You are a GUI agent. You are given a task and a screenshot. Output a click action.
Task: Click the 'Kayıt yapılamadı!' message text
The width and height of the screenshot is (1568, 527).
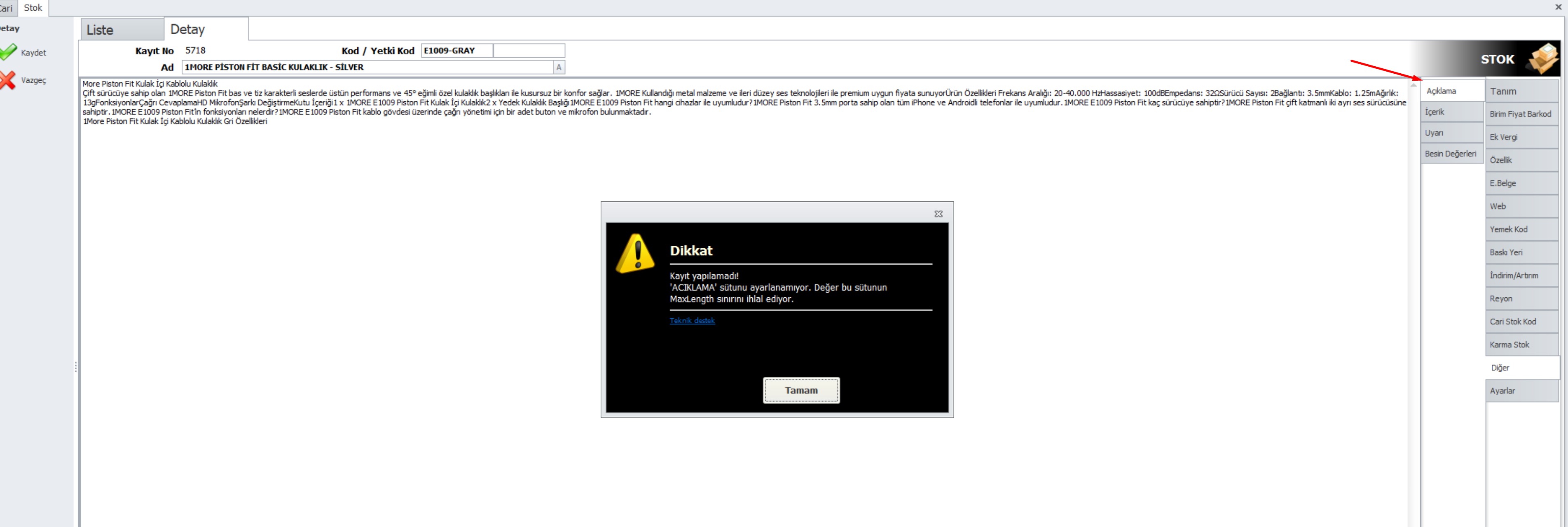tap(704, 276)
